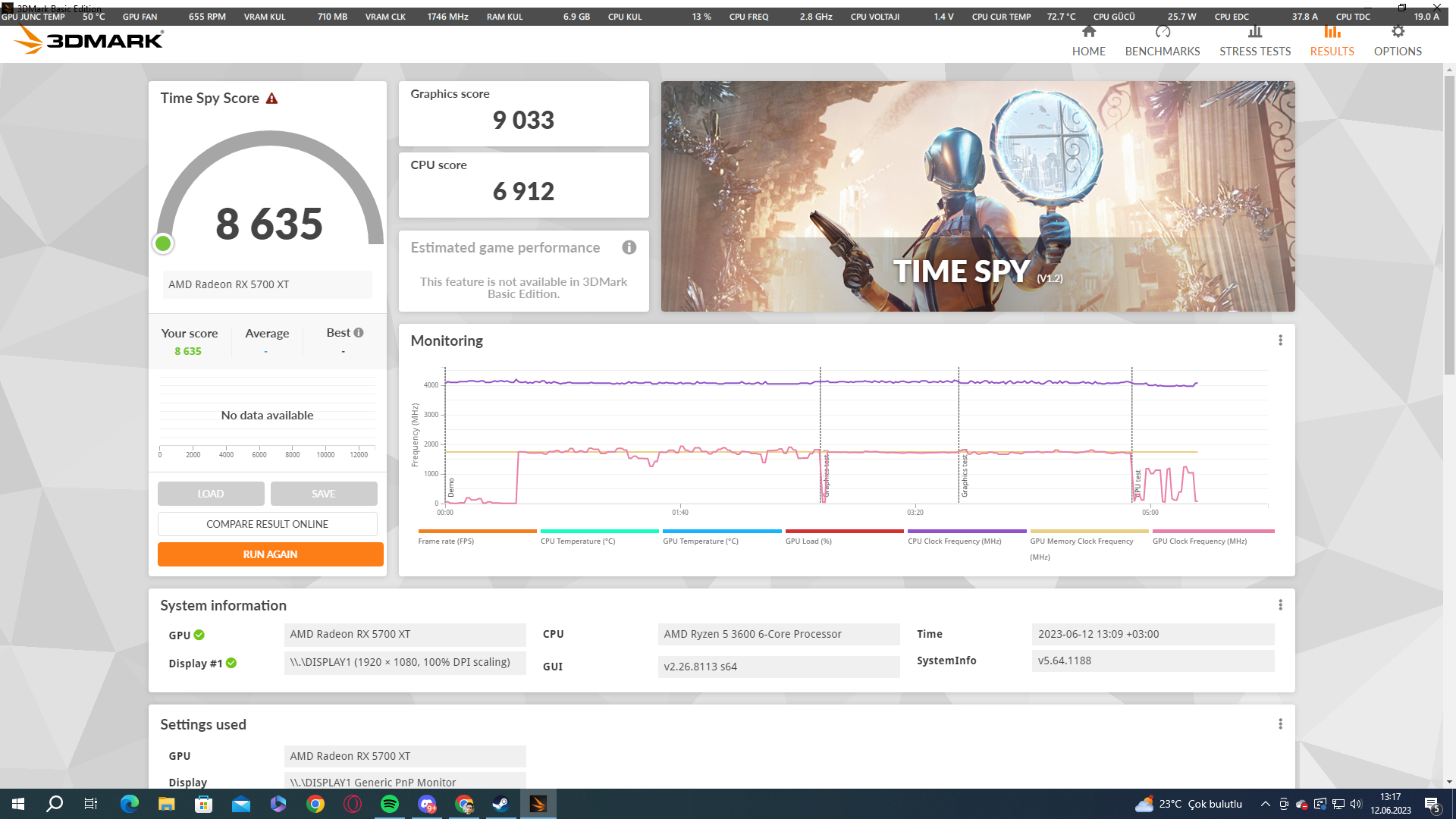Open Stress Tests via the bar icon

[1254, 33]
